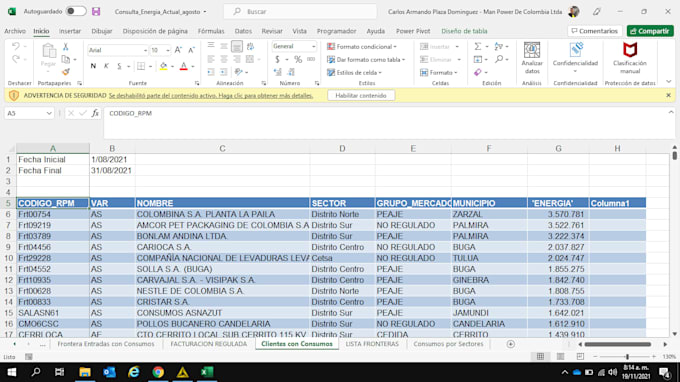Click the Find magnifier icon in Edición

tap(499, 59)
